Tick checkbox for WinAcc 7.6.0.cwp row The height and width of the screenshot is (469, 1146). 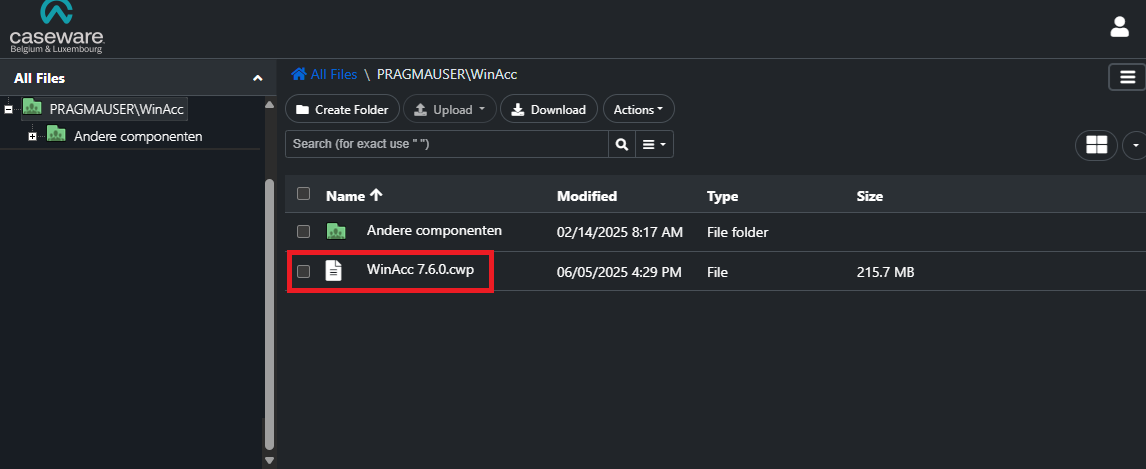303,272
